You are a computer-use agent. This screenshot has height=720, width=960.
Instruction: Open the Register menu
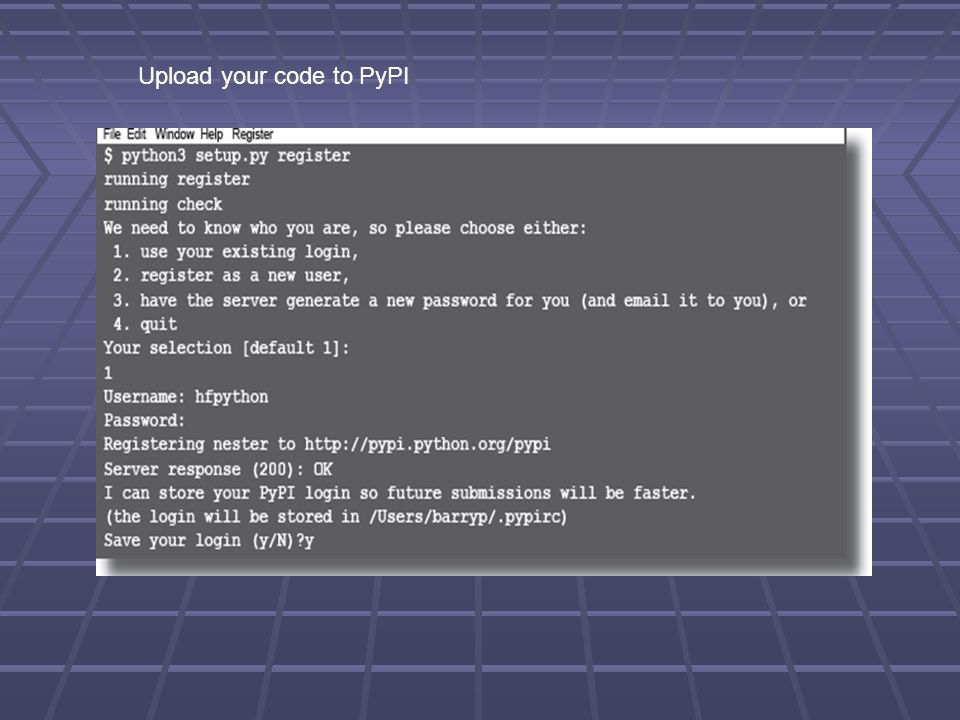pyautogui.click(x=252, y=135)
